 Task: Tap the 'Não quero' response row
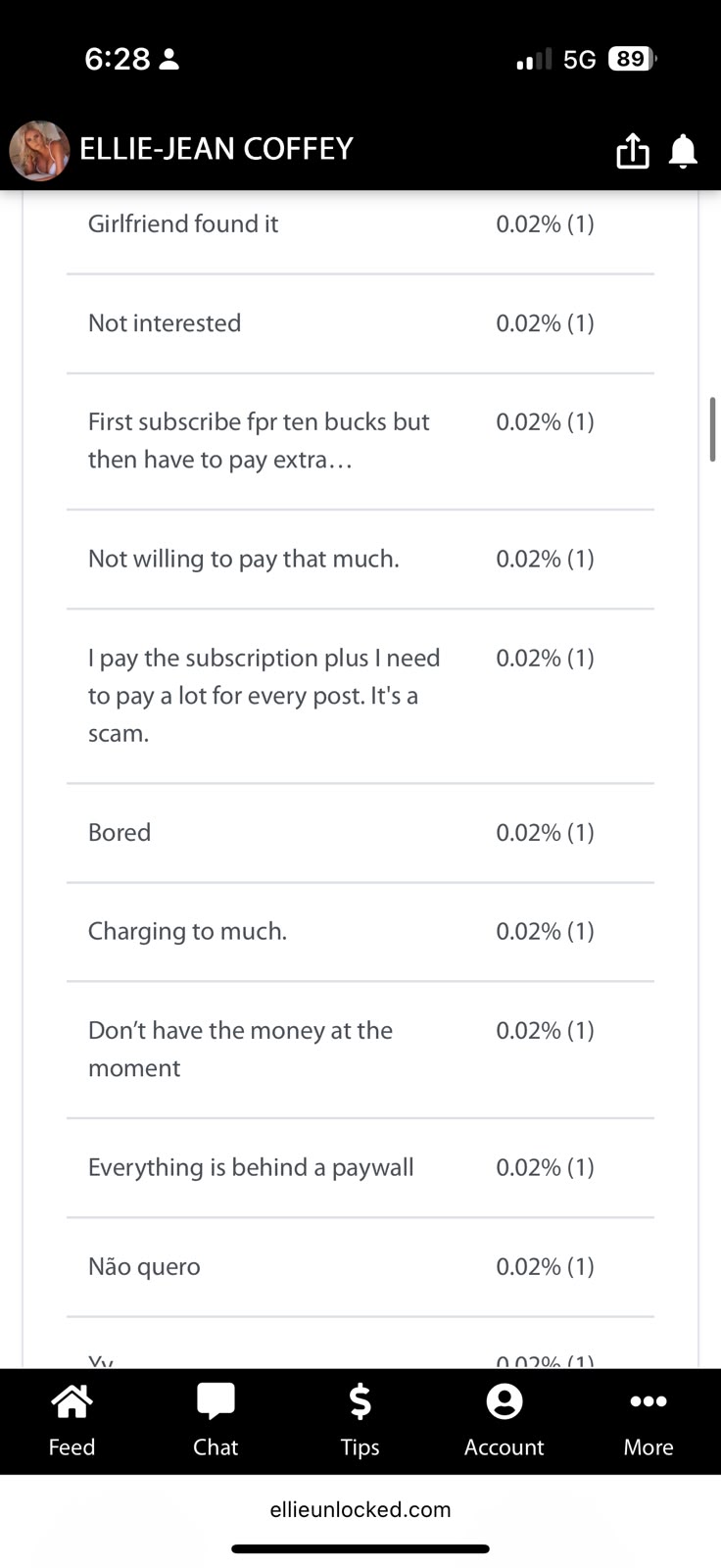[x=360, y=1266]
